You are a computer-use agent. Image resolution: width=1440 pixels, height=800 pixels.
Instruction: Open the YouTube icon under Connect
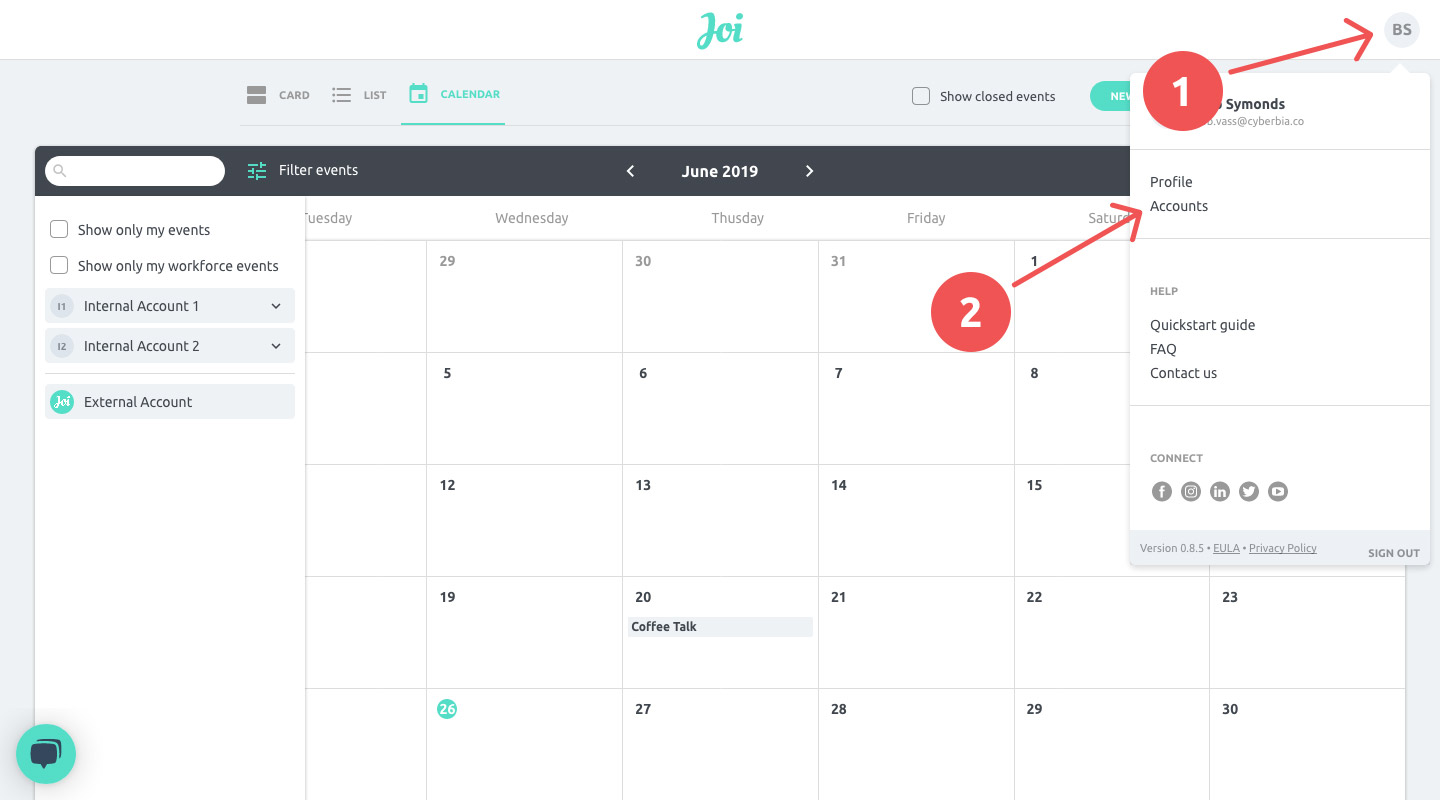(1277, 491)
